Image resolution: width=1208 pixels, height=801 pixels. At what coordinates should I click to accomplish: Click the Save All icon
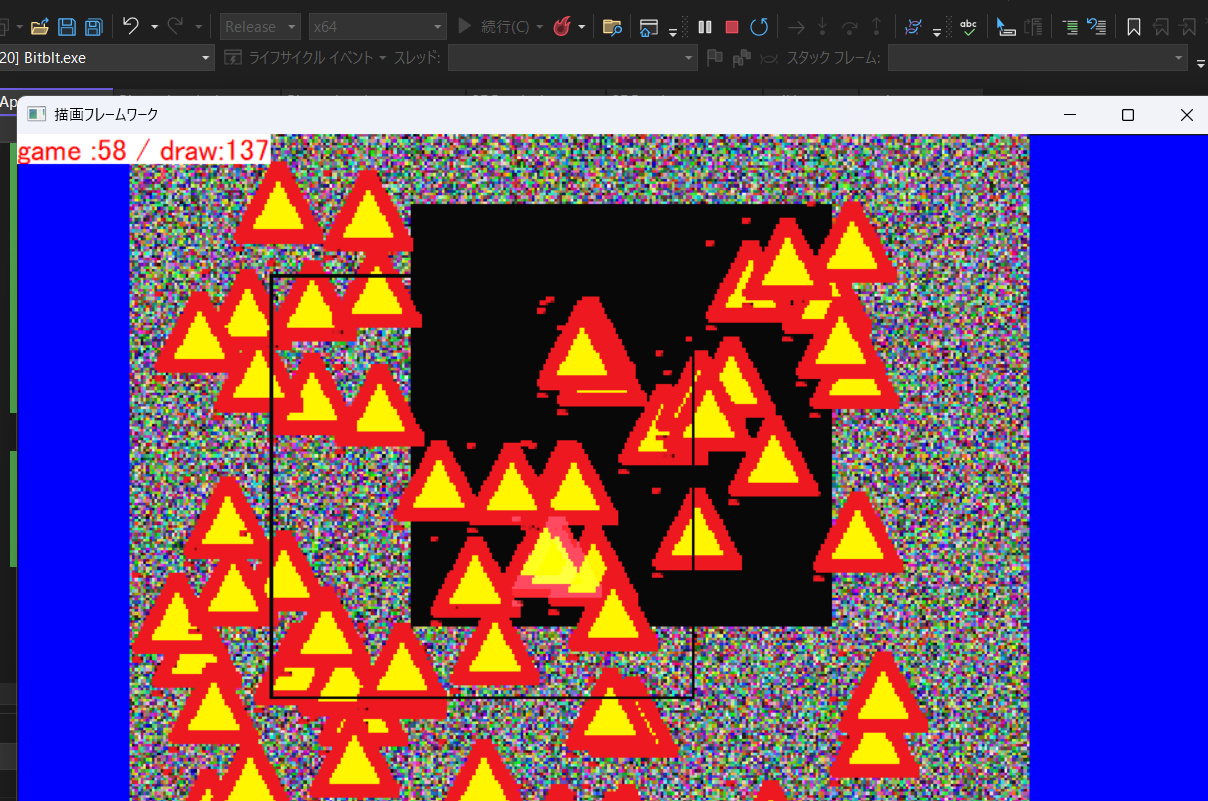93,27
